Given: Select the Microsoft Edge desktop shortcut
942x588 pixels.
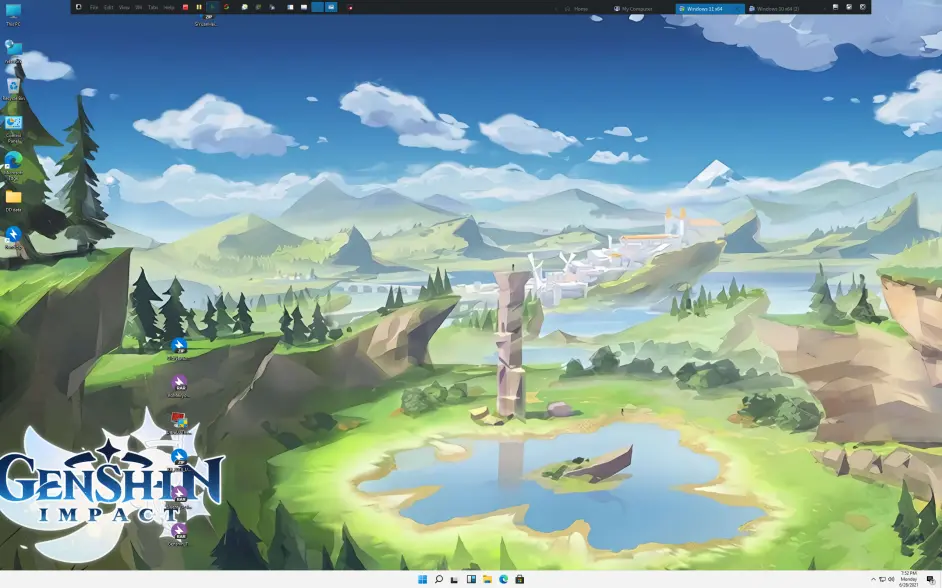Looking at the screenshot, I should pyautogui.click(x=13, y=166).
